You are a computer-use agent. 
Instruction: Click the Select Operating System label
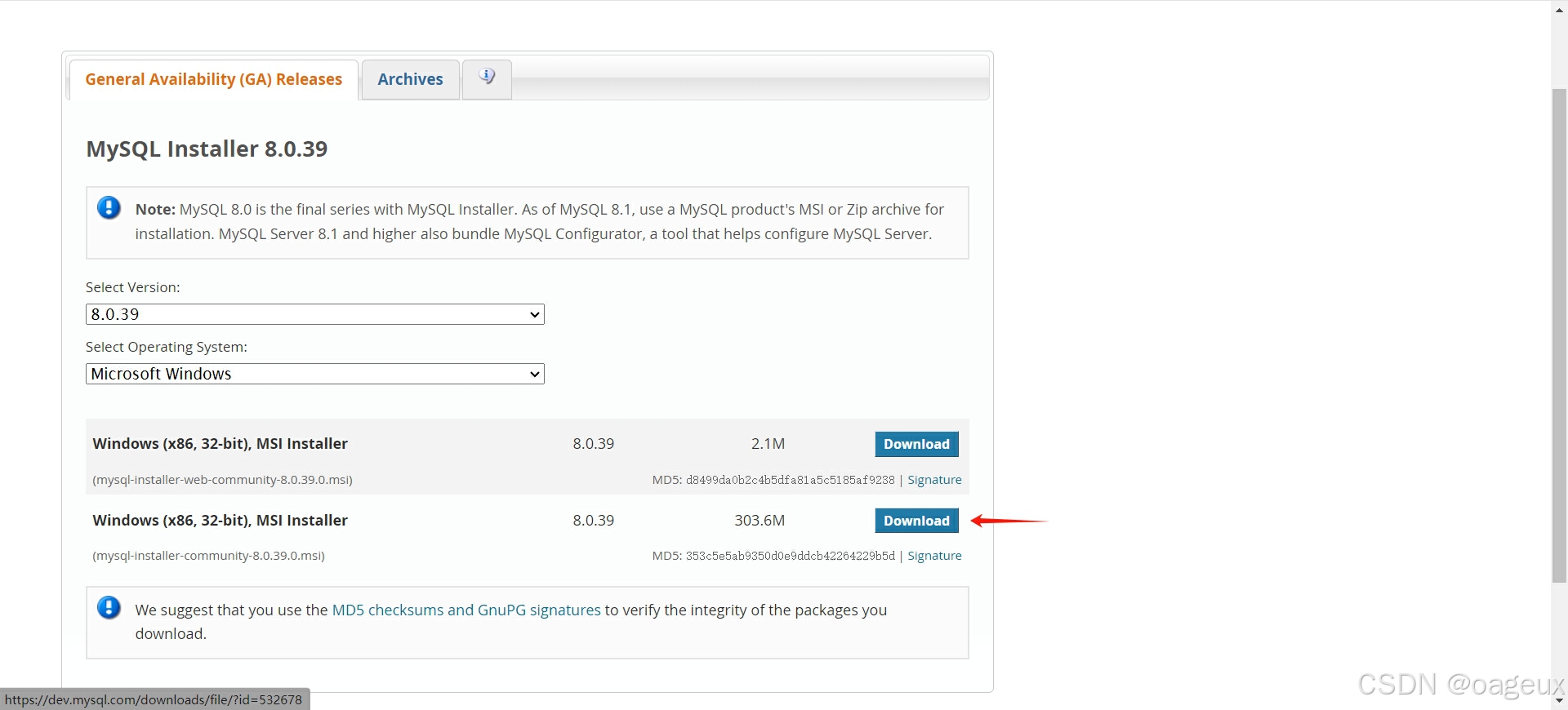tap(167, 347)
